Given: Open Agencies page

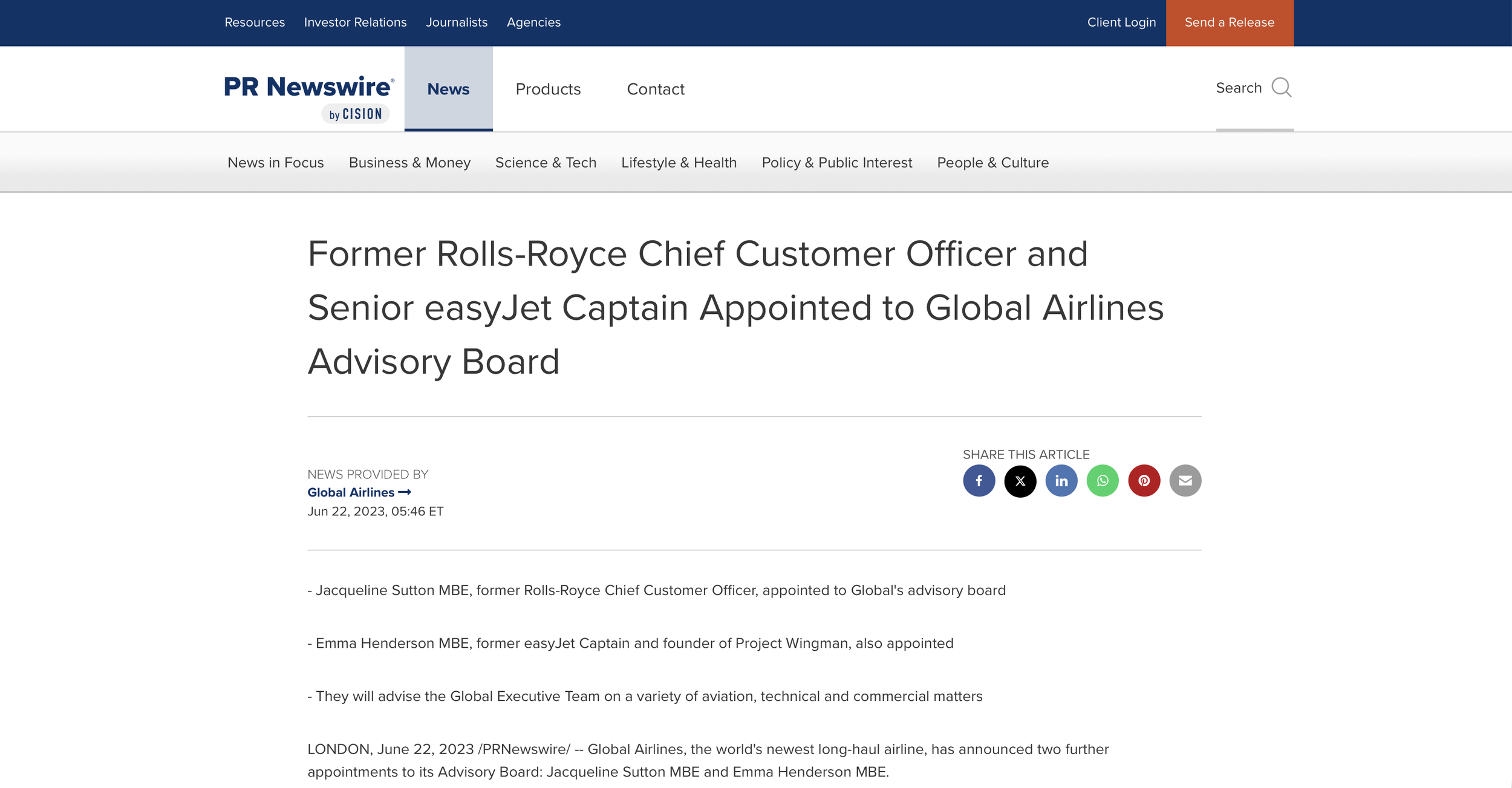Looking at the screenshot, I should [533, 22].
